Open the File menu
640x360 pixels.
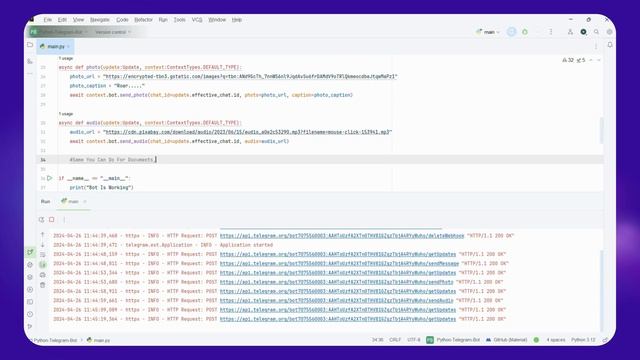coord(48,20)
